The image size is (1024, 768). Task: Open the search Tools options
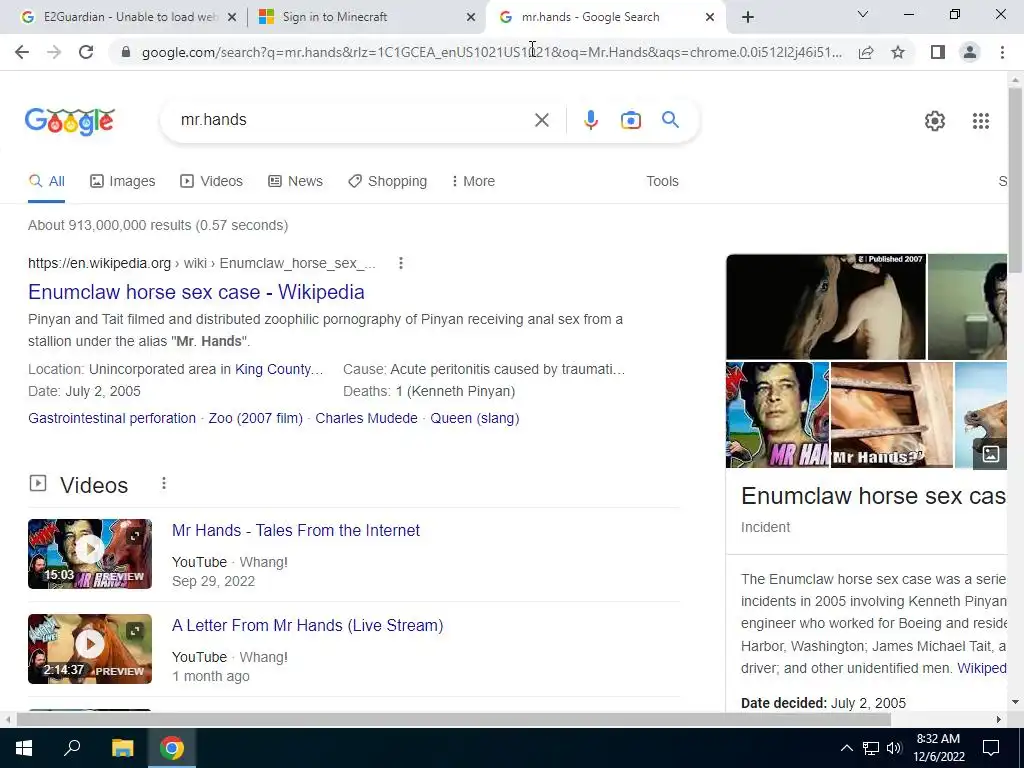662,182
